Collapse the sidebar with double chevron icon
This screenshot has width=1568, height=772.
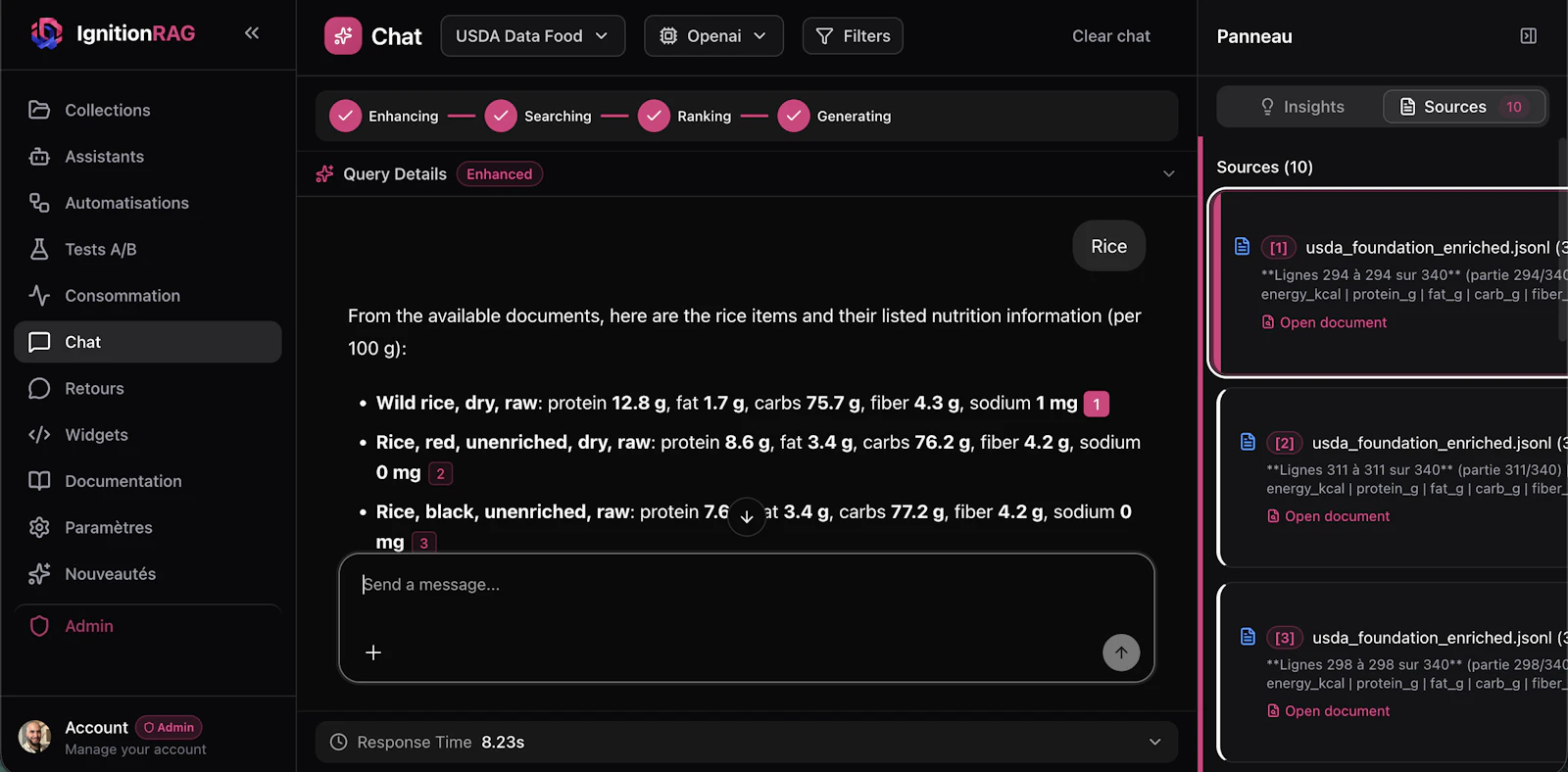[252, 33]
